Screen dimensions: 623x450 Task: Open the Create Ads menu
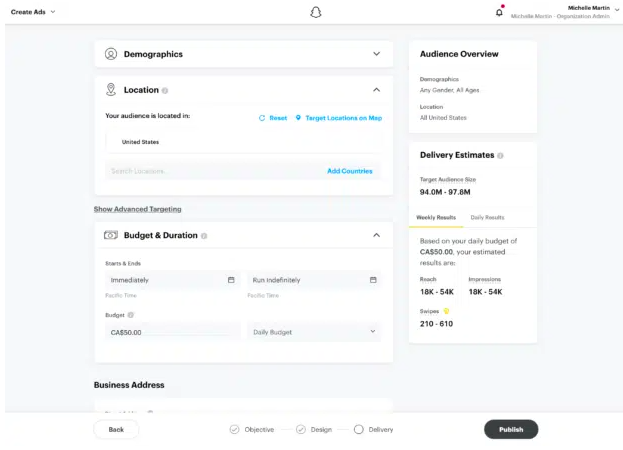[x=33, y=12]
